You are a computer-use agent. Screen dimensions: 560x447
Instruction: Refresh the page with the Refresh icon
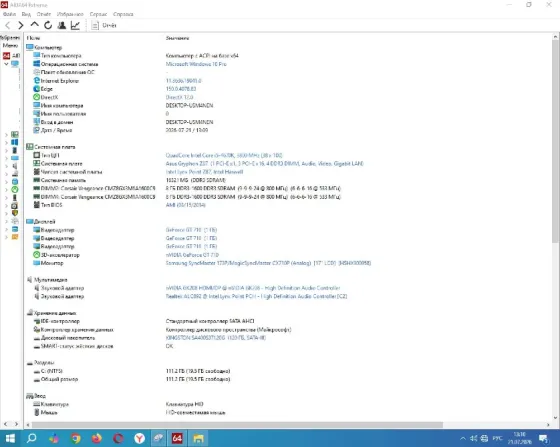point(48,25)
